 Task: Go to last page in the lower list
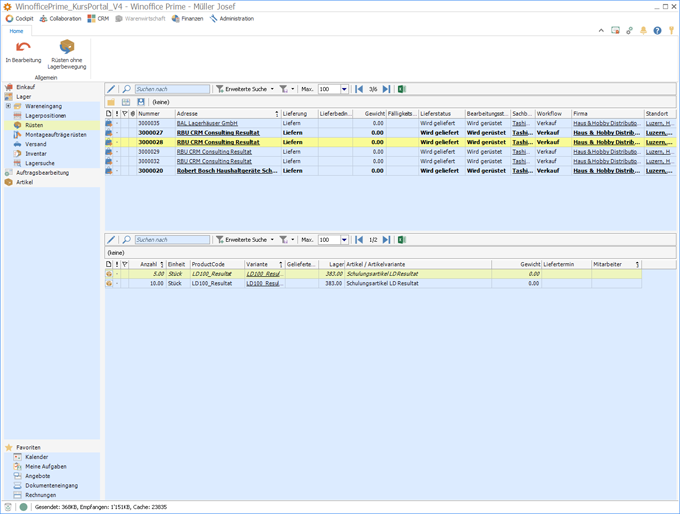pos(386,239)
